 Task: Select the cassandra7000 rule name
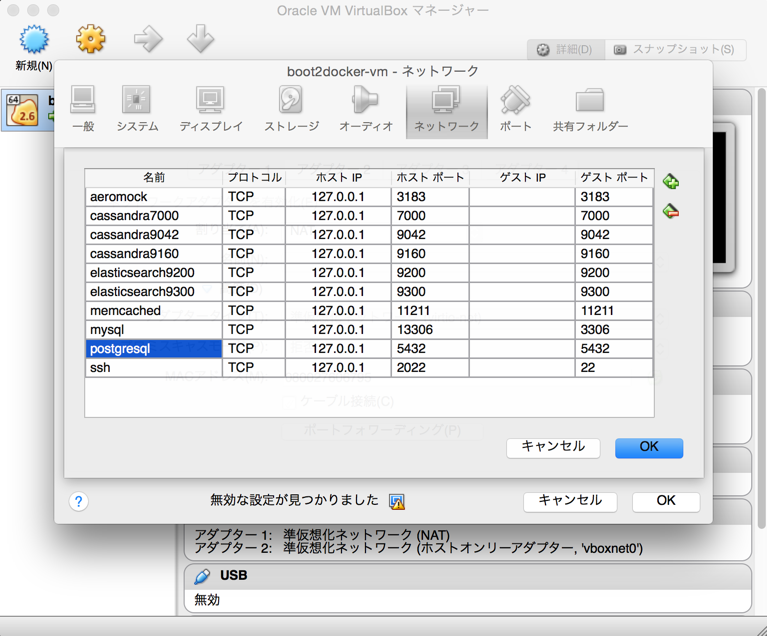154,216
